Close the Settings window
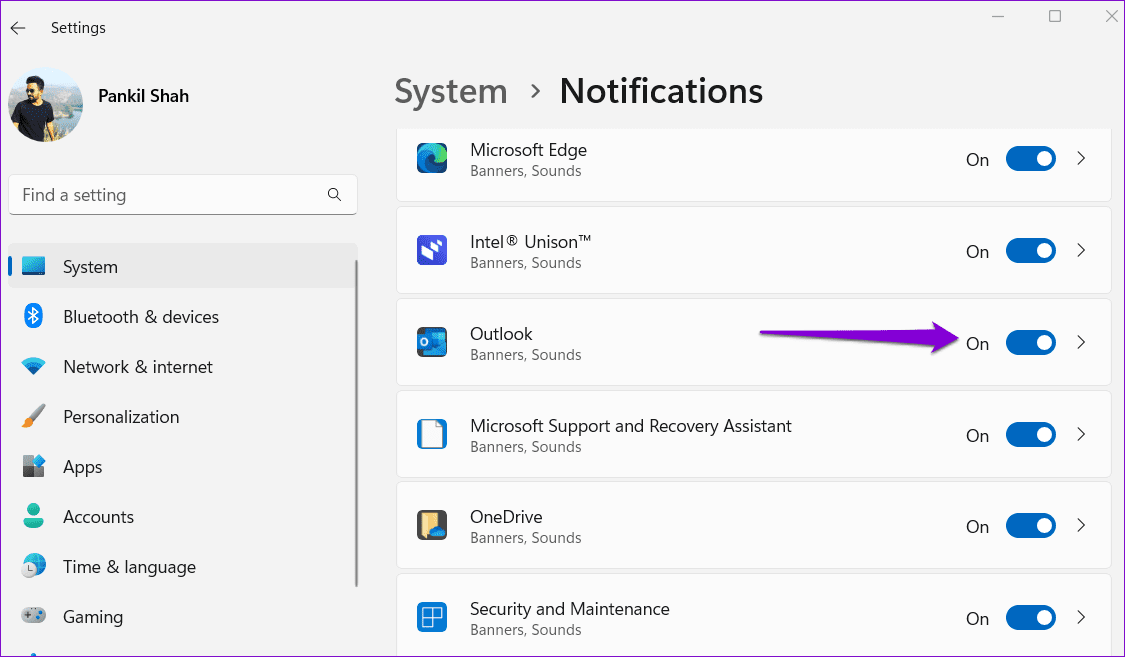 coord(1111,16)
